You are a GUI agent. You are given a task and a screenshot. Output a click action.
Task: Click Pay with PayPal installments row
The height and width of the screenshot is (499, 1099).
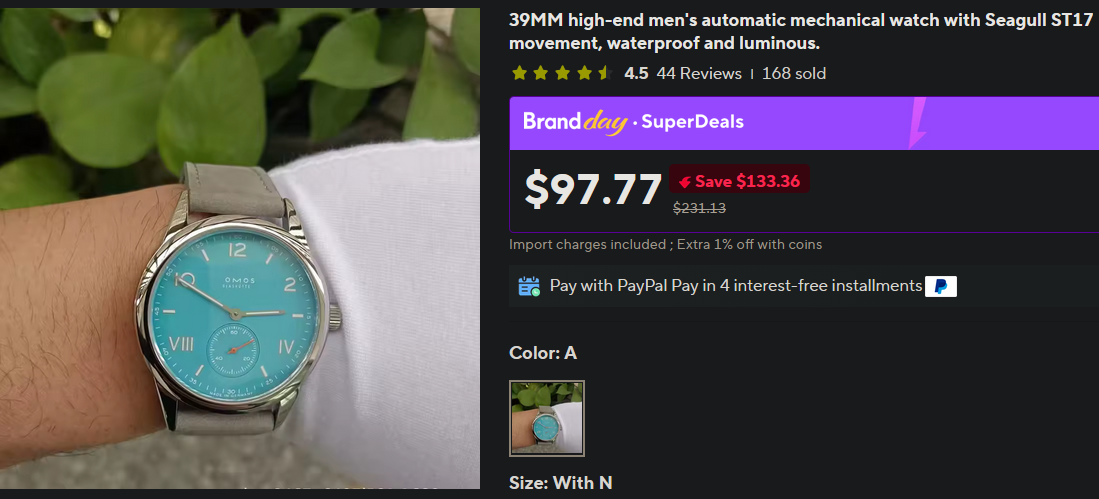(x=804, y=286)
